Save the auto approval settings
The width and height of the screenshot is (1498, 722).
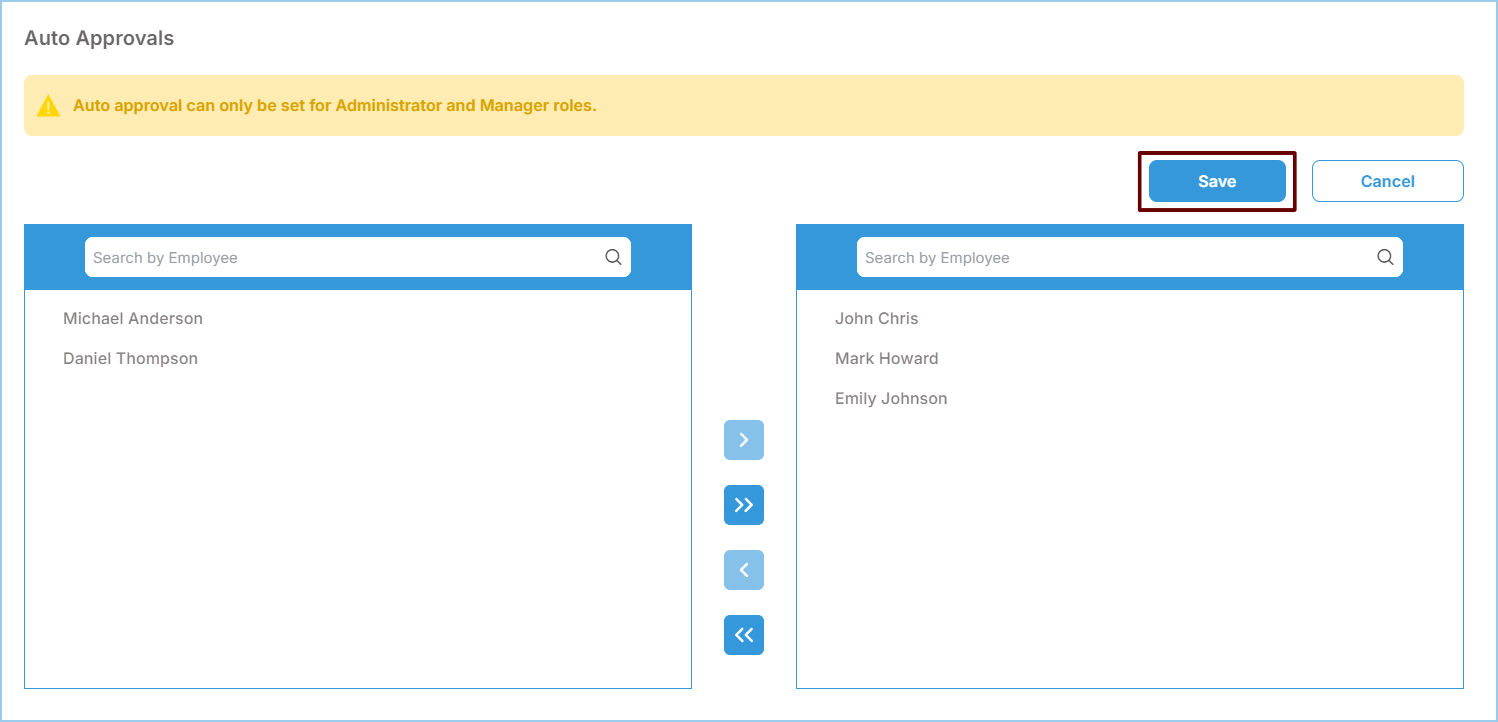click(x=1216, y=181)
